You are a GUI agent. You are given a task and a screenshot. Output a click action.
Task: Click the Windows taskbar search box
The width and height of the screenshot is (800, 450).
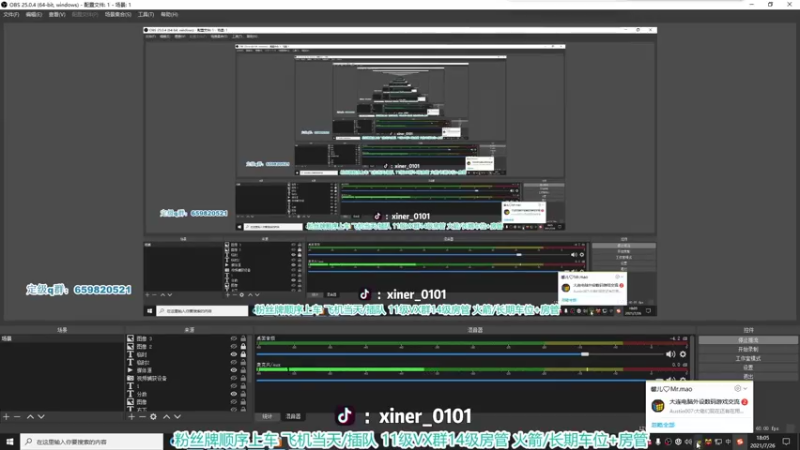click(92, 442)
